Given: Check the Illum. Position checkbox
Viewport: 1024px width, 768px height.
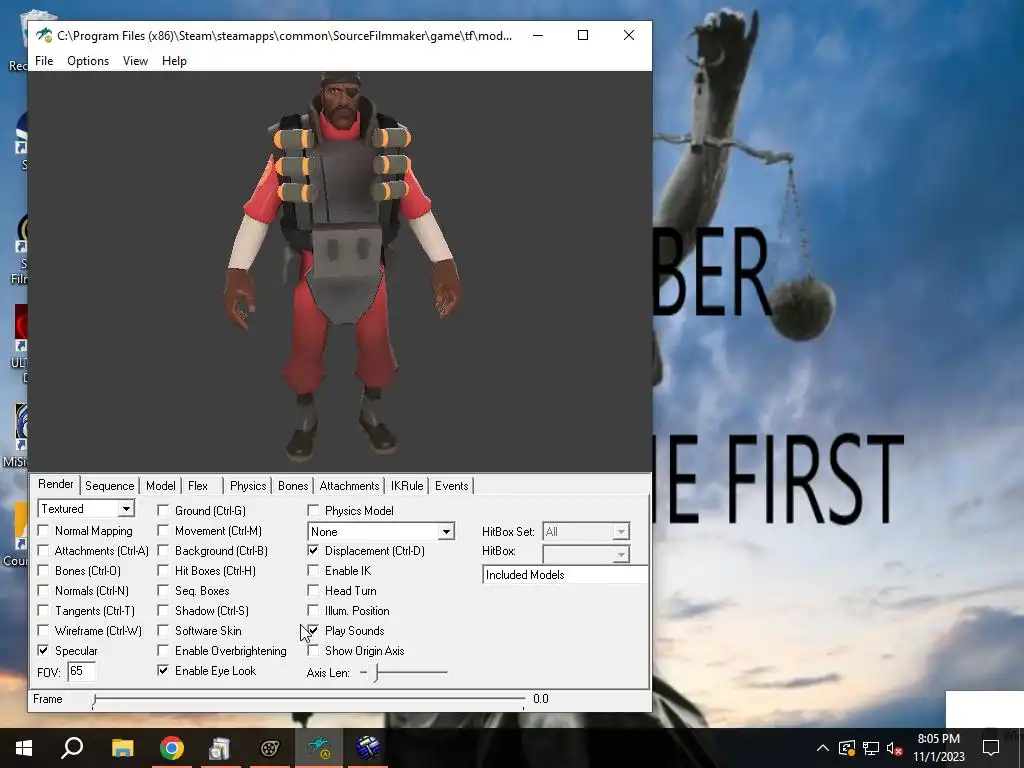Looking at the screenshot, I should tap(313, 611).
